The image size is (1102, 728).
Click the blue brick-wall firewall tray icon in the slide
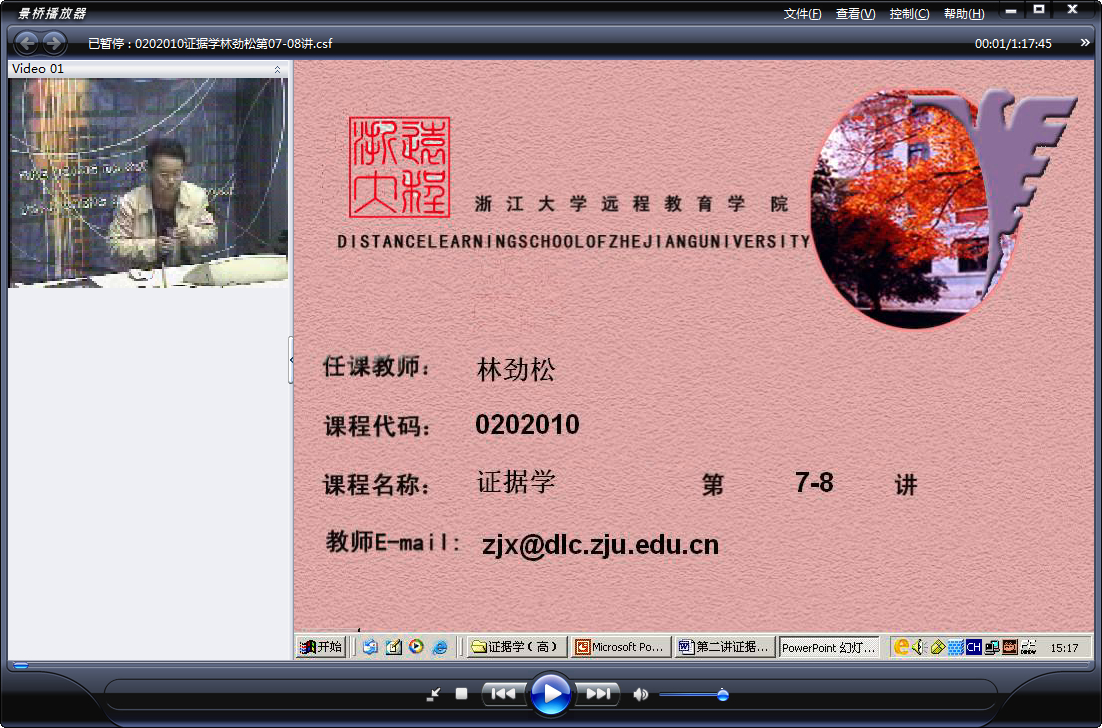955,647
